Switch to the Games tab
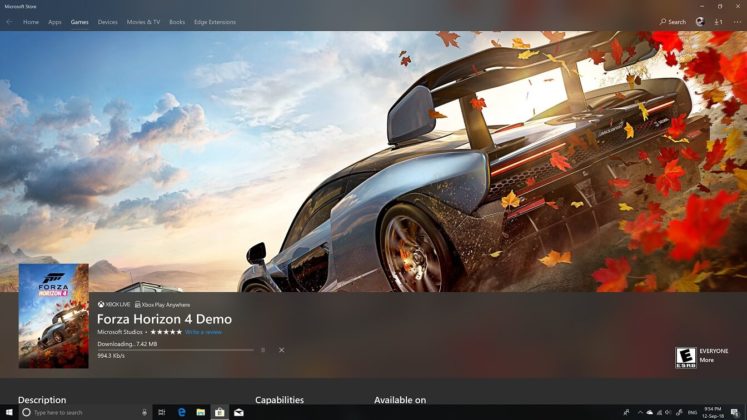Screen dimensions: 747x420 (x=80, y=22)
